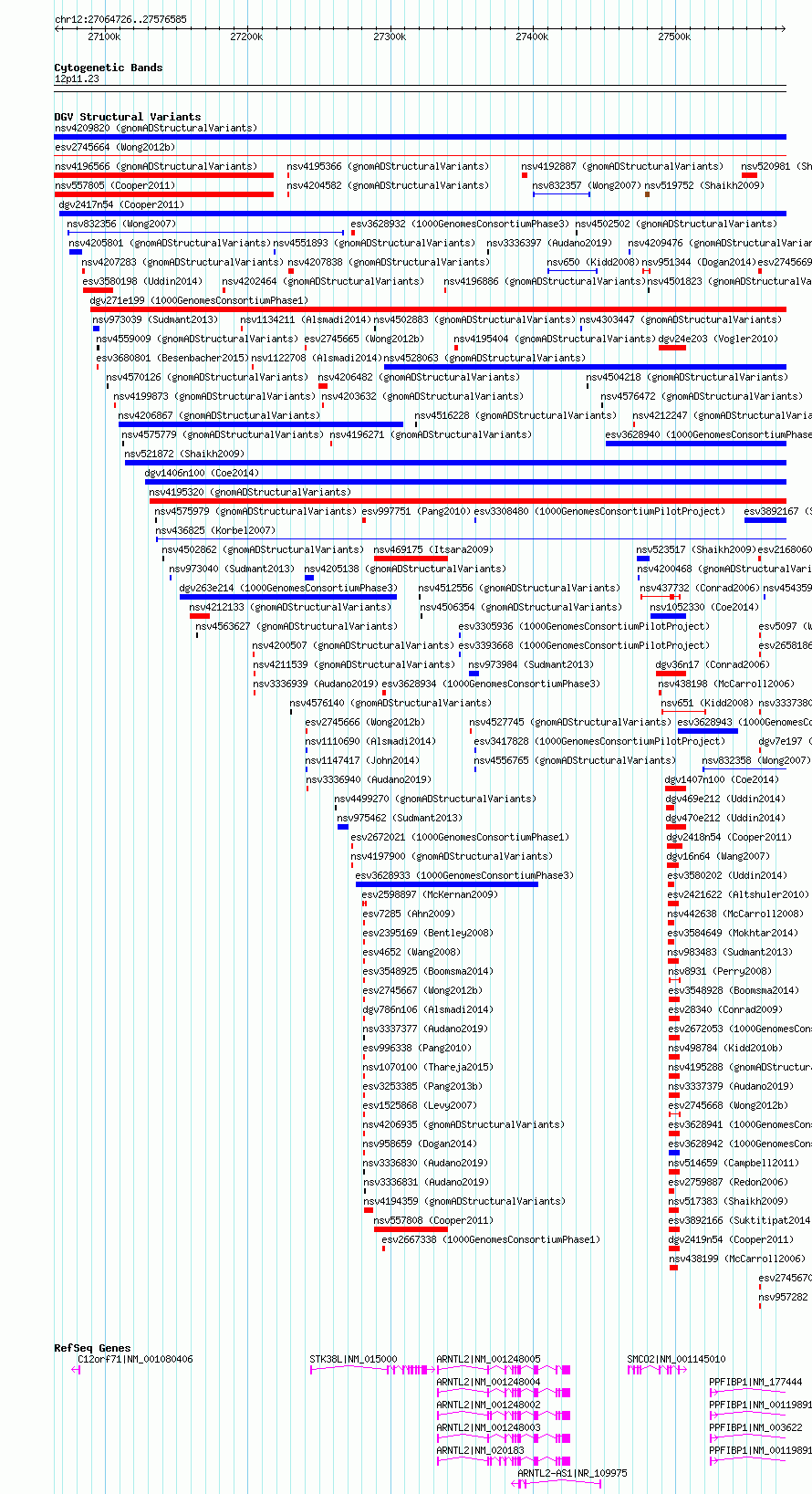Select nsv832357 (Wong2007) variant
Viewport: 812px width, 1494px height.
tap(561, 194)
